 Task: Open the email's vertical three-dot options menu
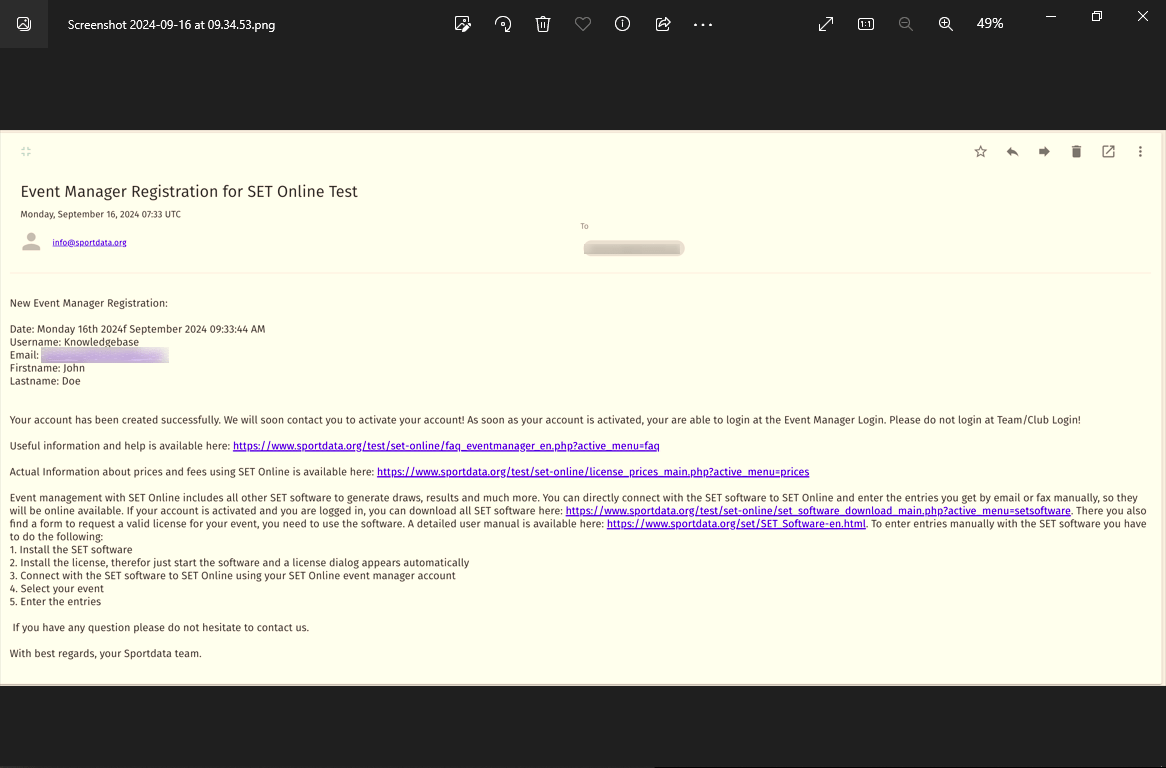(1140, 152)
